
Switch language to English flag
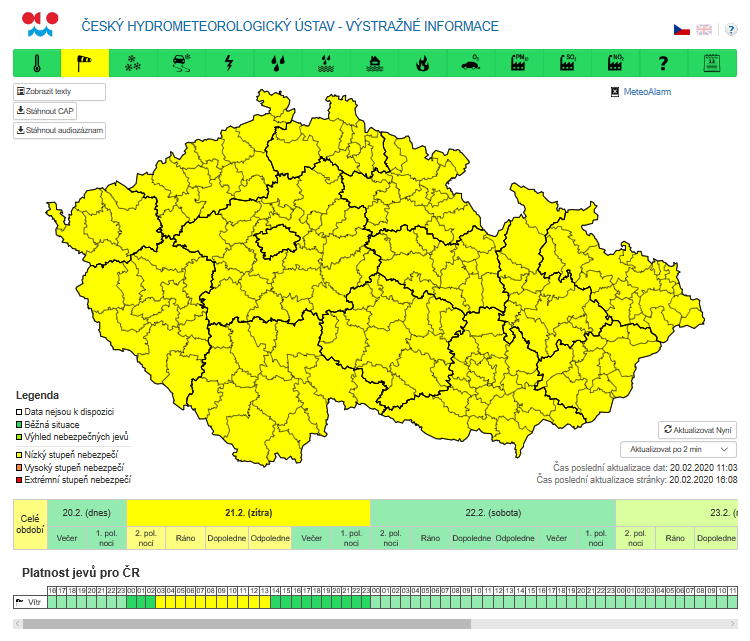pos(704,30)
